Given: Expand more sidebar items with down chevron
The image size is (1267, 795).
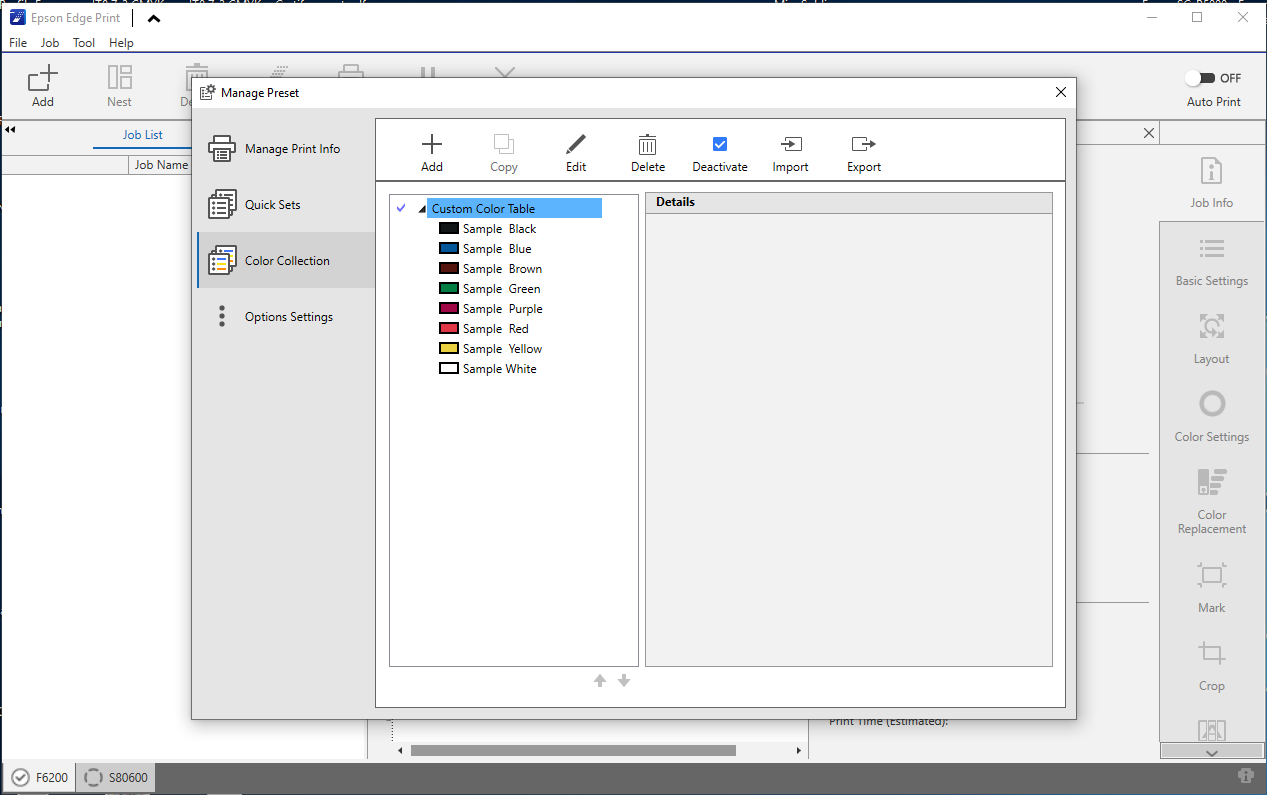Looking at the screenshot, I should pos(1212,752).
